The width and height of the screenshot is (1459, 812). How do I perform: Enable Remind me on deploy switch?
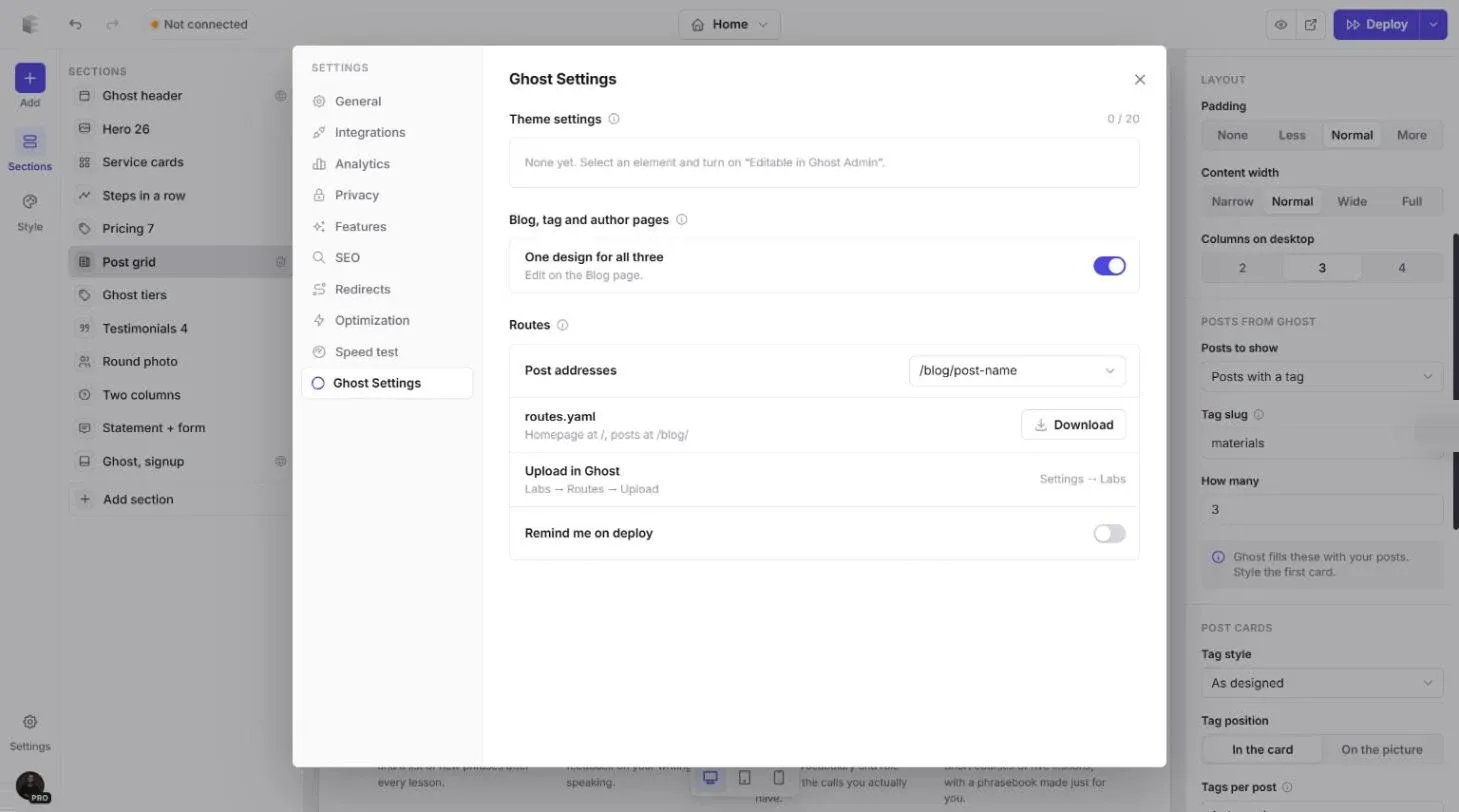tap(1109, 534)
